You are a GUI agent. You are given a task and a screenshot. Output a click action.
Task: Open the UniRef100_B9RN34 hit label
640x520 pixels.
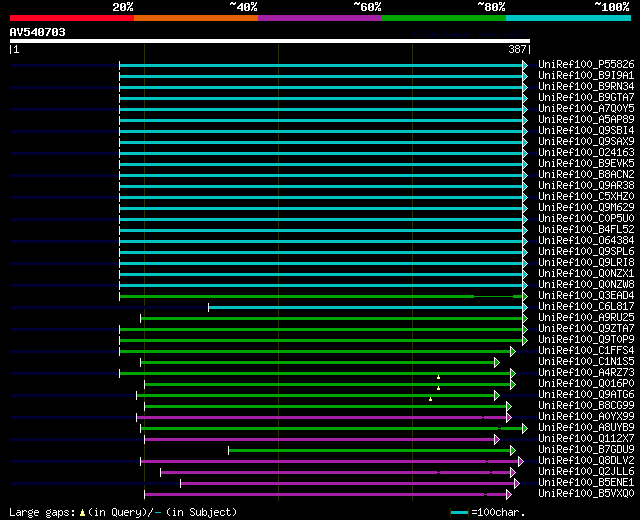586,87
